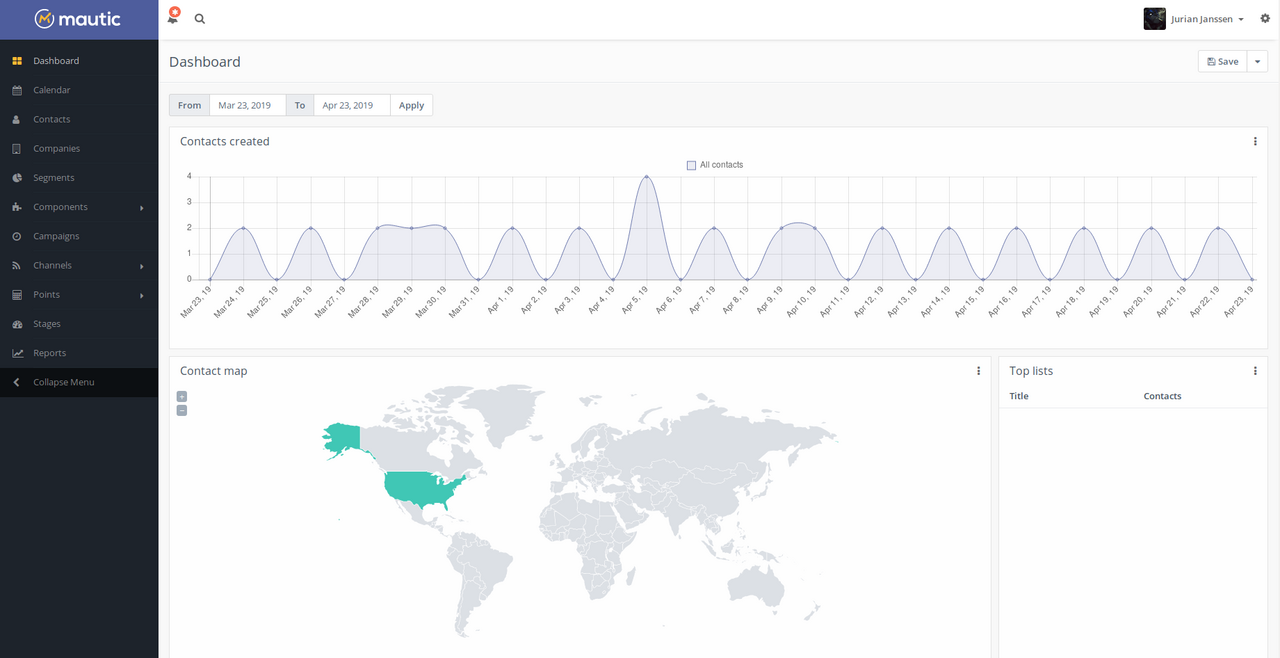This screenshot has height=658, width=1280.
Task: Zoom in on the contact map
Action: pyautogui.click(x=182, y=397)
